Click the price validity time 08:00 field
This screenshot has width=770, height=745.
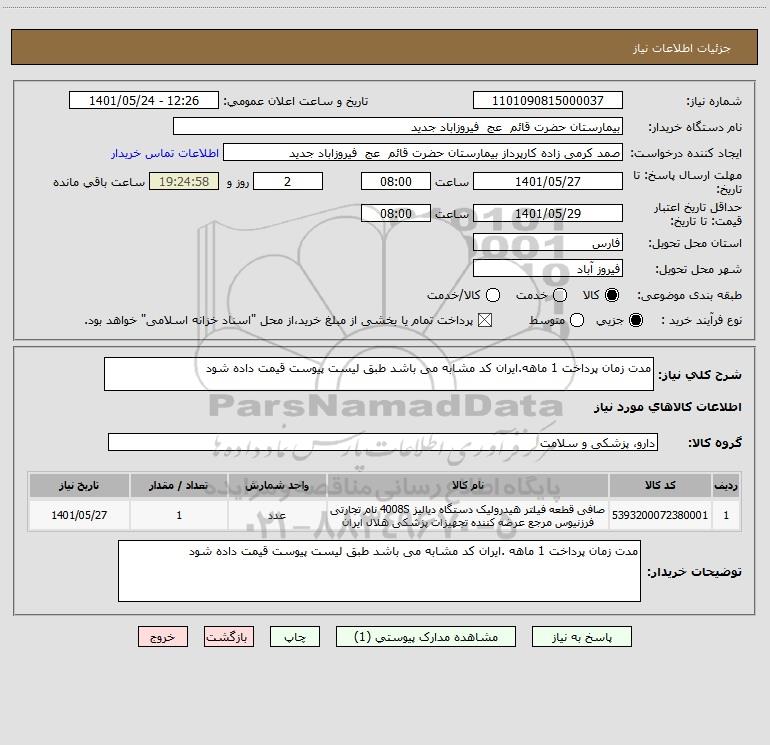coord(396,213)
